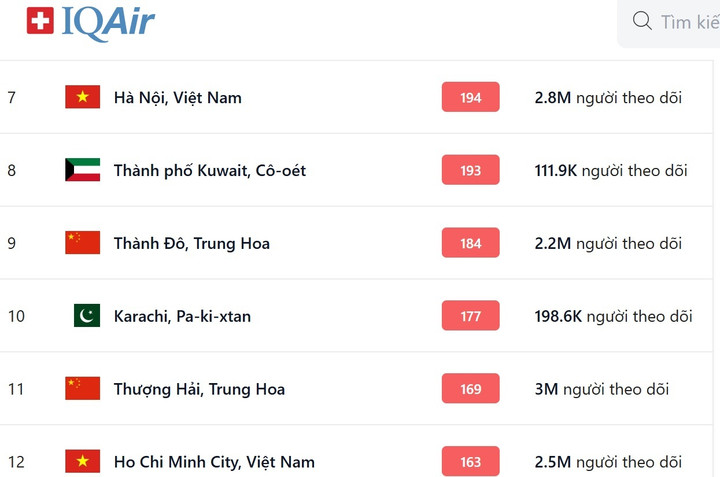
Task: Click the China flag beside Thượng Hải
Action: (82, 389)
